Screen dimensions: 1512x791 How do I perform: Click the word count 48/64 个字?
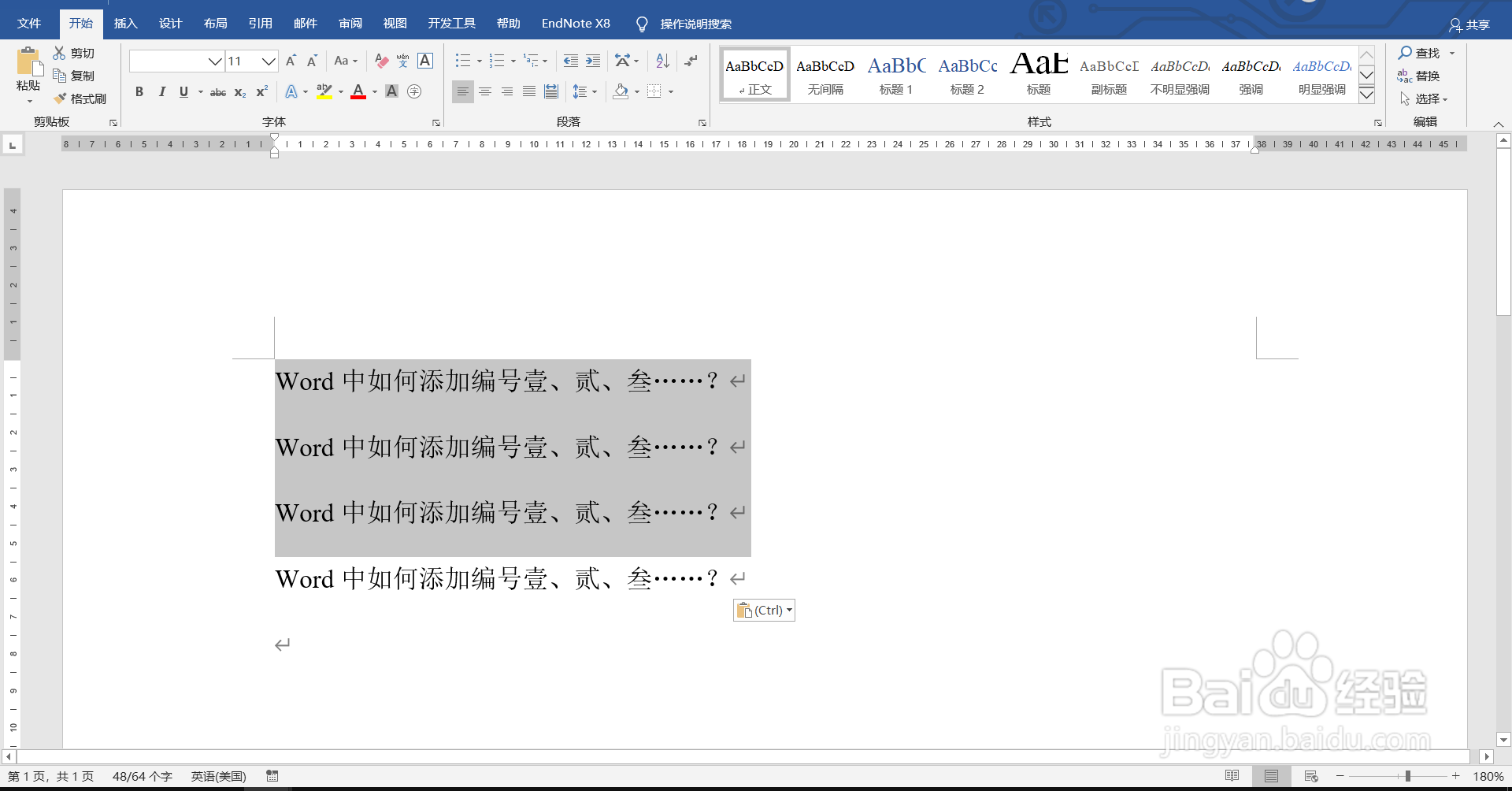click(x=142, y=776)
